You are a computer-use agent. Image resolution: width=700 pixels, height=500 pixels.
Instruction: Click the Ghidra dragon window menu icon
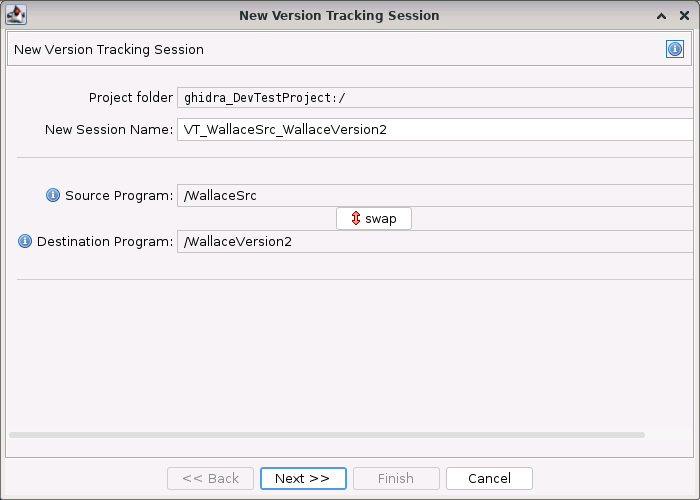tap(16, 16)
